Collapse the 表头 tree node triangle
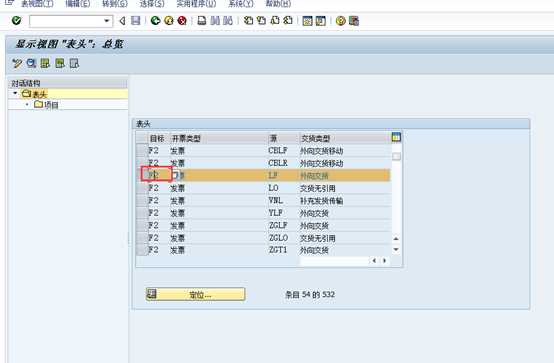Image resolution: width=554 pixels, height=363 pixels. (x=15, y=93)
